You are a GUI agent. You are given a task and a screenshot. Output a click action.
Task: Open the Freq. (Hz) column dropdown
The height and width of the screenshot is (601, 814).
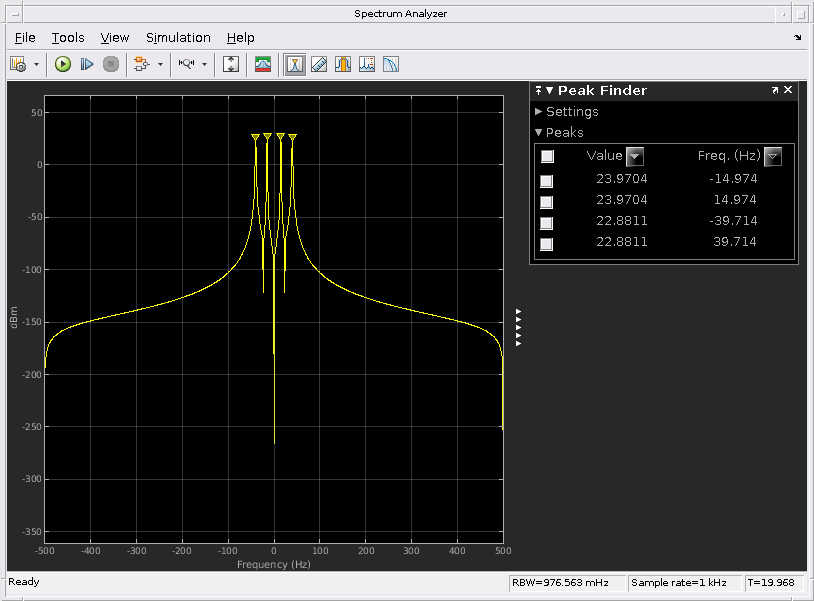[772, 156]
